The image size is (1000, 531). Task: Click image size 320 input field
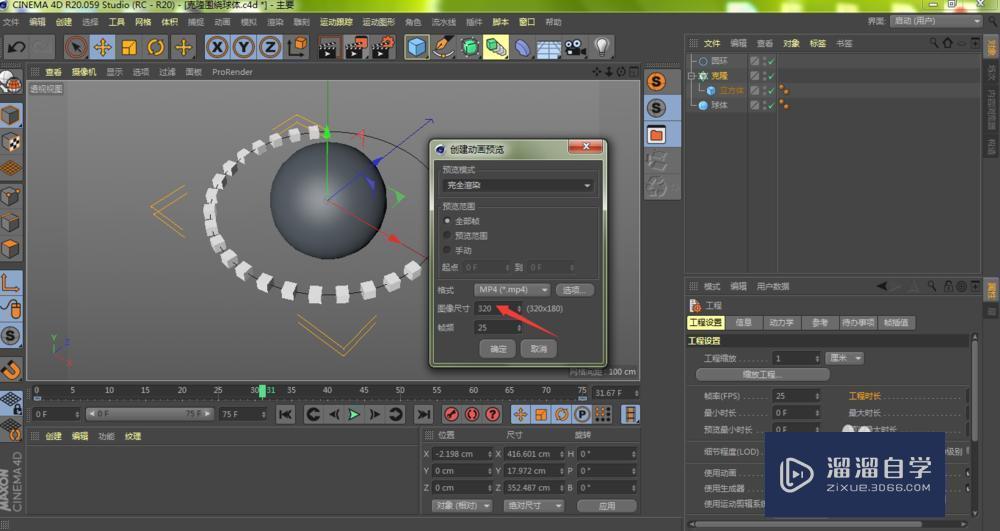point(498,309)
